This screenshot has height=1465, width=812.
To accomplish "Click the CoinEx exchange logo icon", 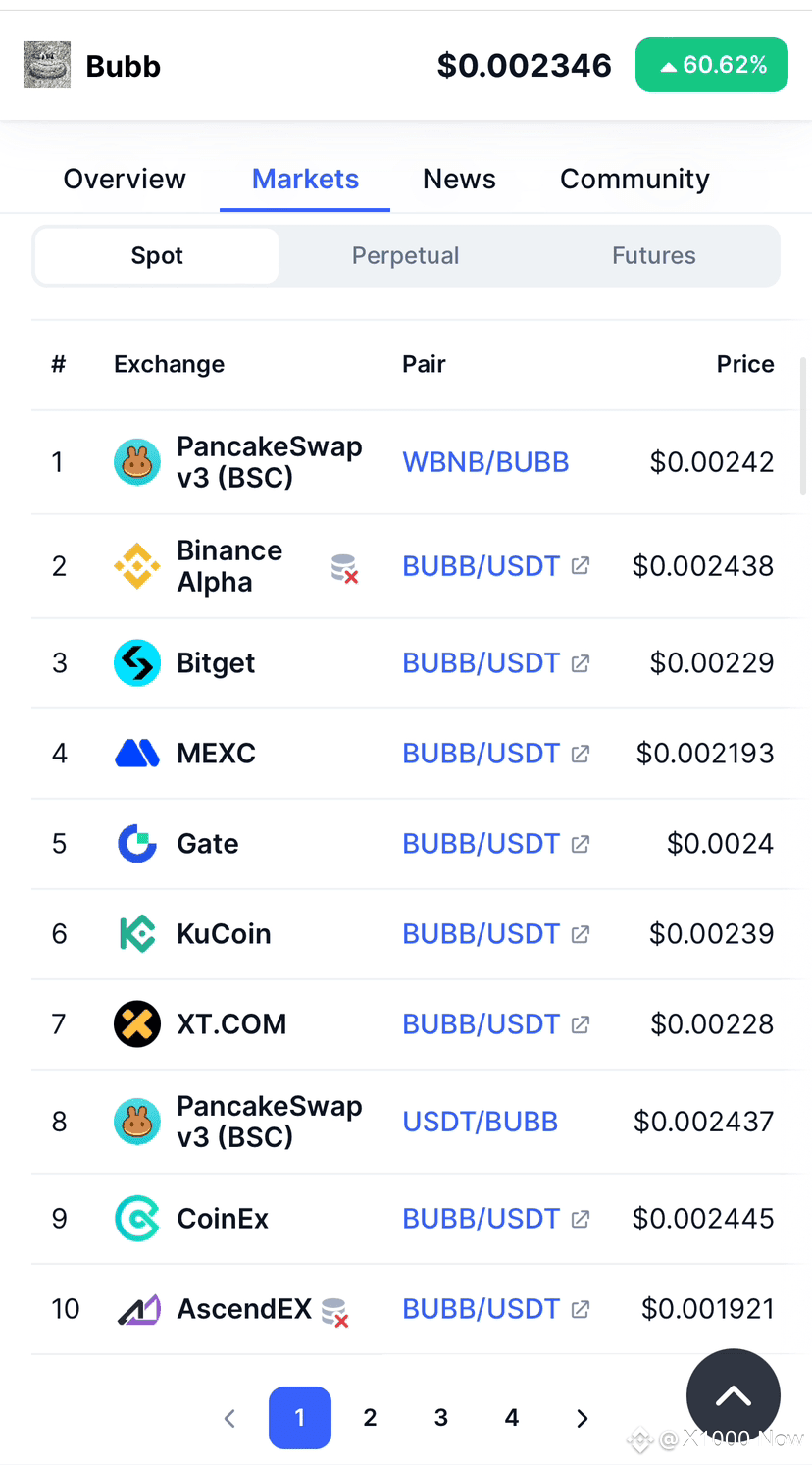I will [x=137, y=1219].
